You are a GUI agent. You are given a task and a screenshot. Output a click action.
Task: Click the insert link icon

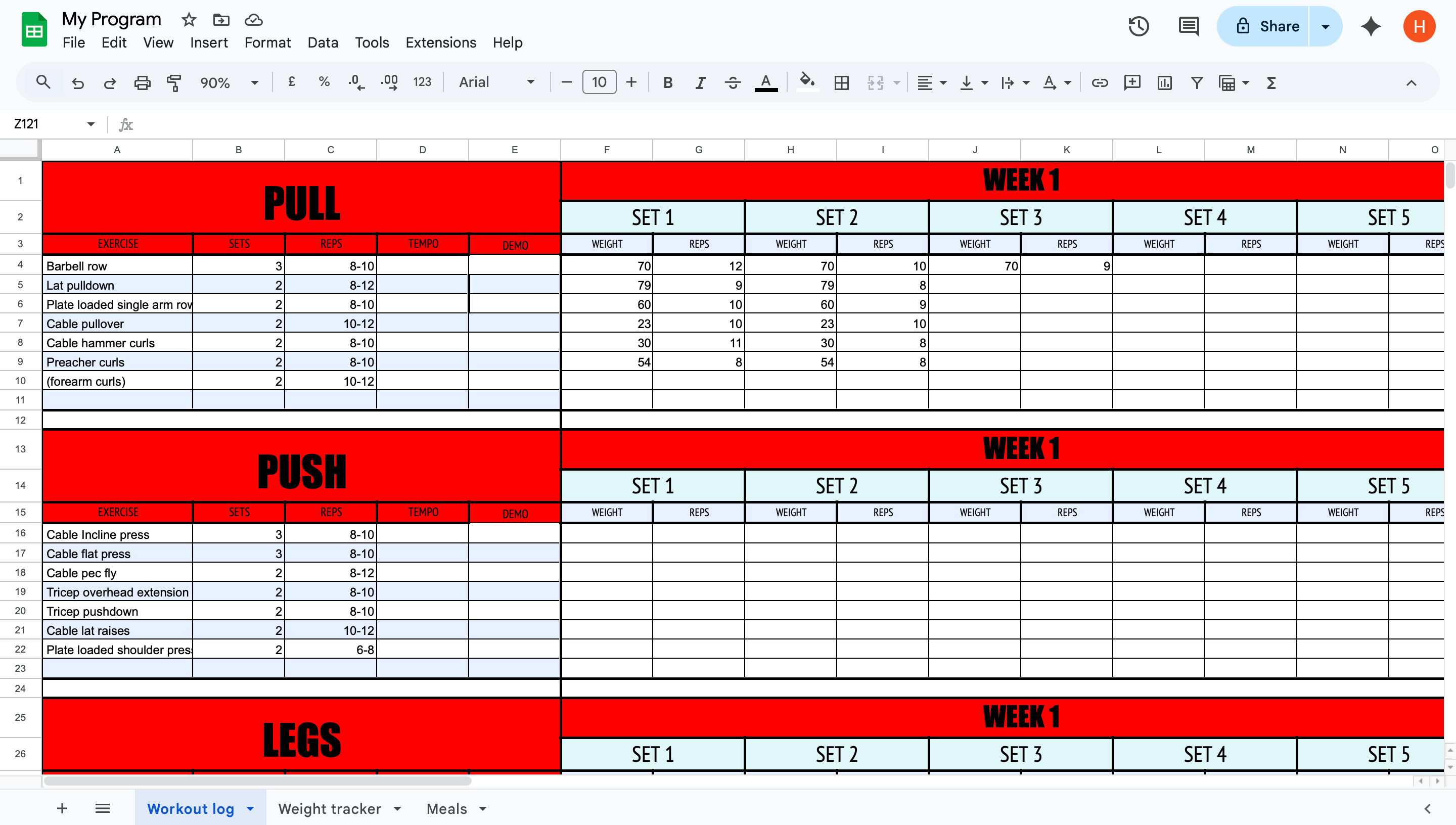1099,83
